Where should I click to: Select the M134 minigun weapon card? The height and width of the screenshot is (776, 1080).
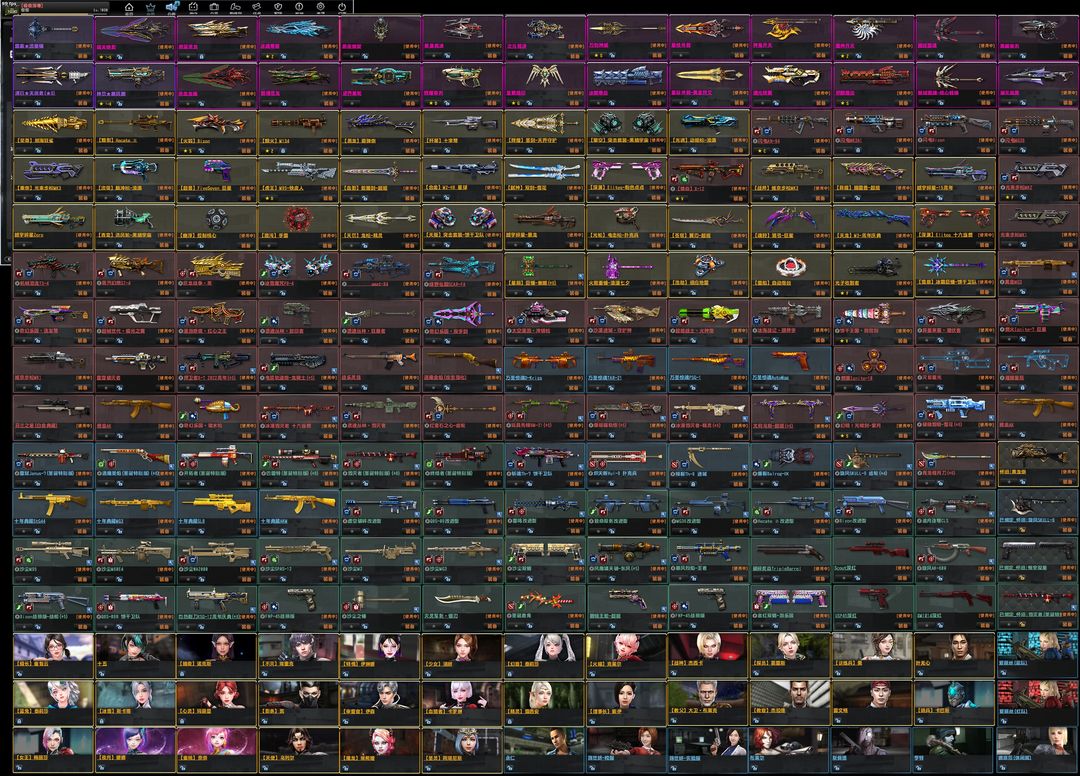coord(299,132)
